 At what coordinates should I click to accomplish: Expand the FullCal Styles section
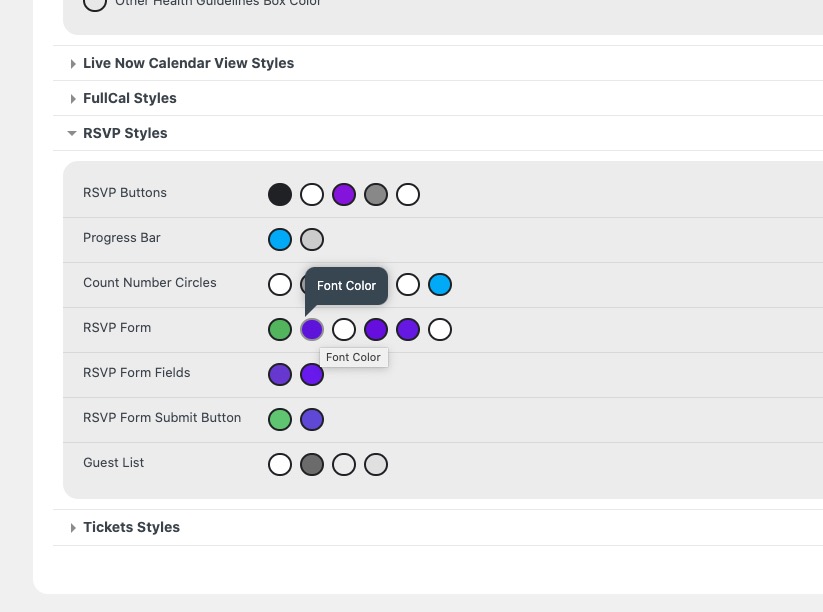tap(129, 98)
